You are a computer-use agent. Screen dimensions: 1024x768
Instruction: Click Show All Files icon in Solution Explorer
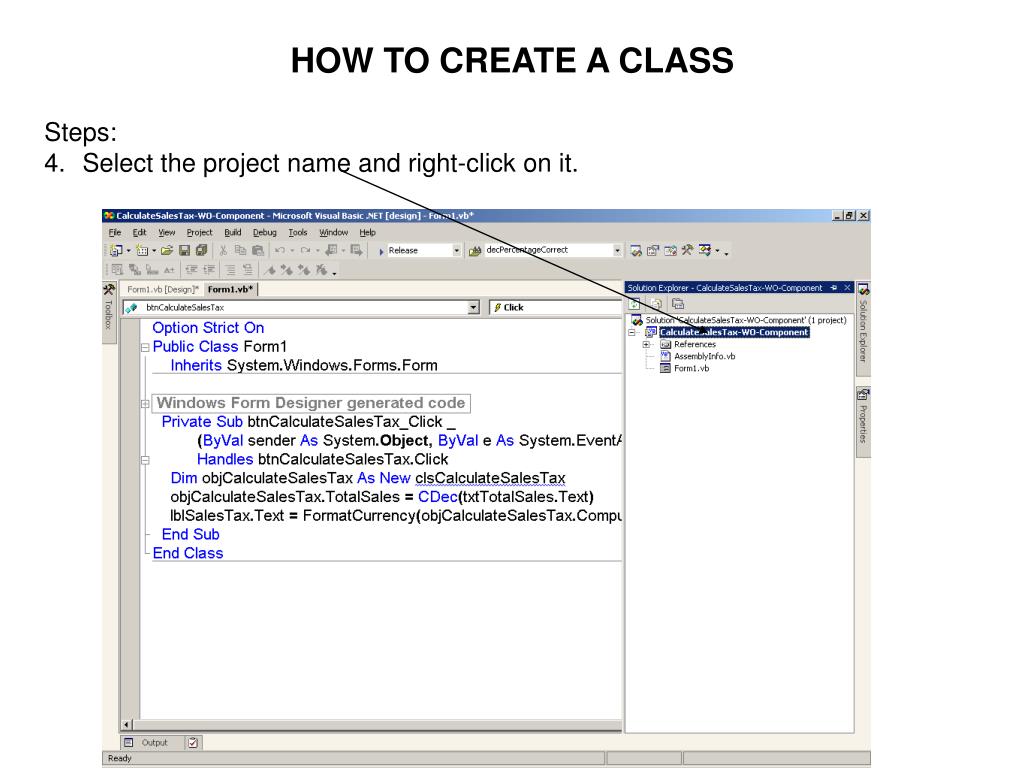[x=656, y=304]
